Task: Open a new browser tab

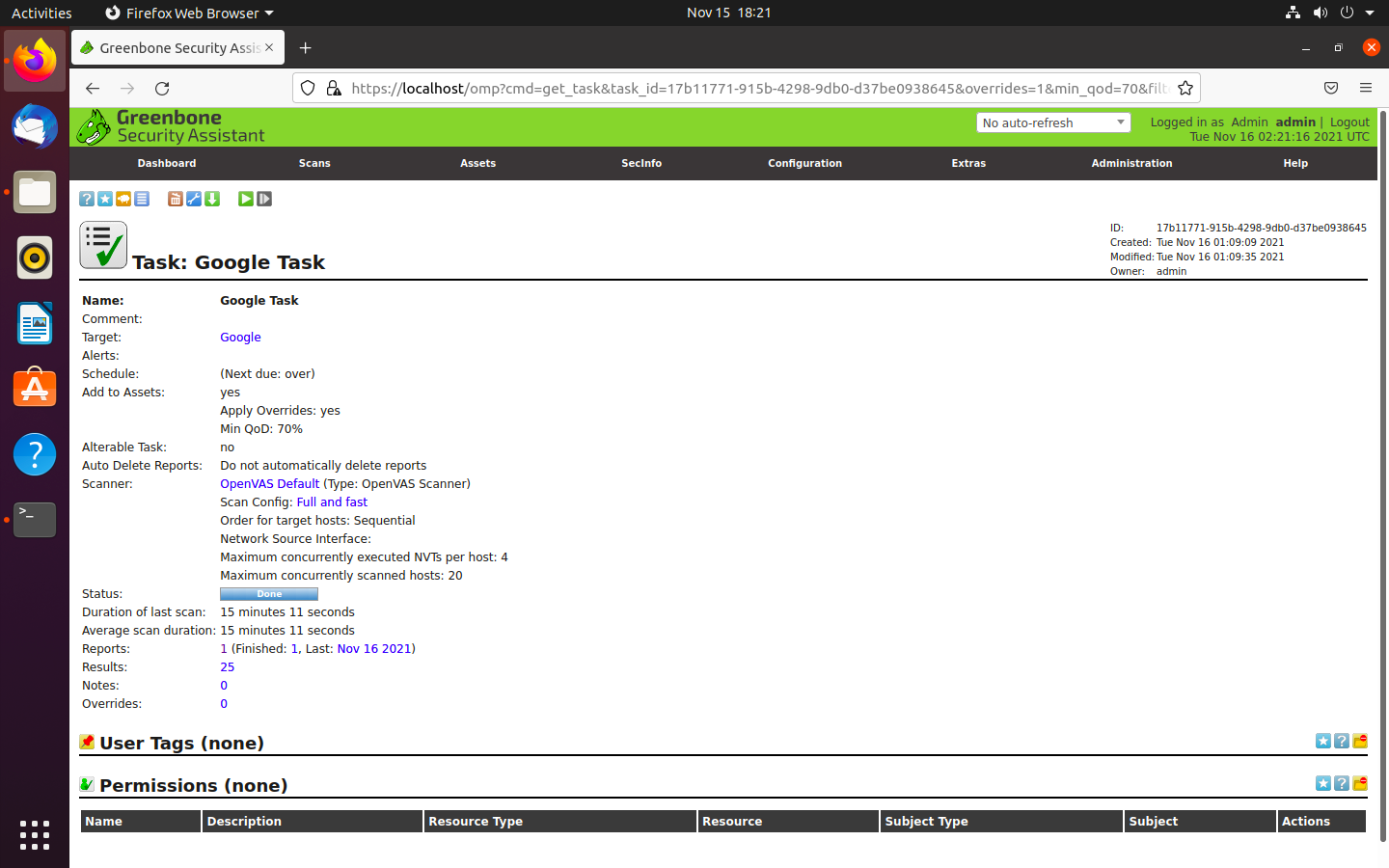Action: pyautogui.click(x=305, y=47)
